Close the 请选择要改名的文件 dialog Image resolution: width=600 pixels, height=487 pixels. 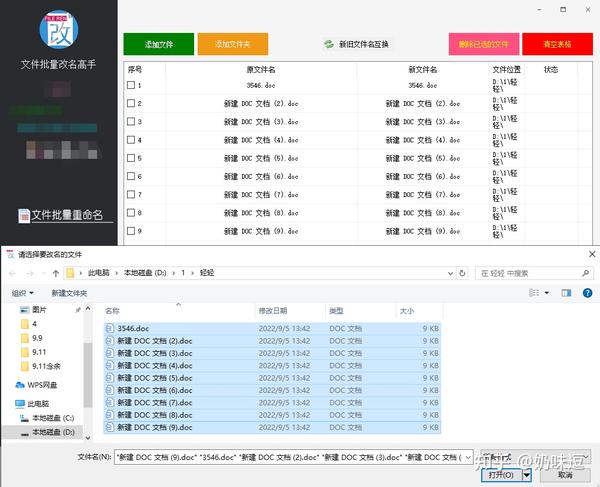pos(592,254)
